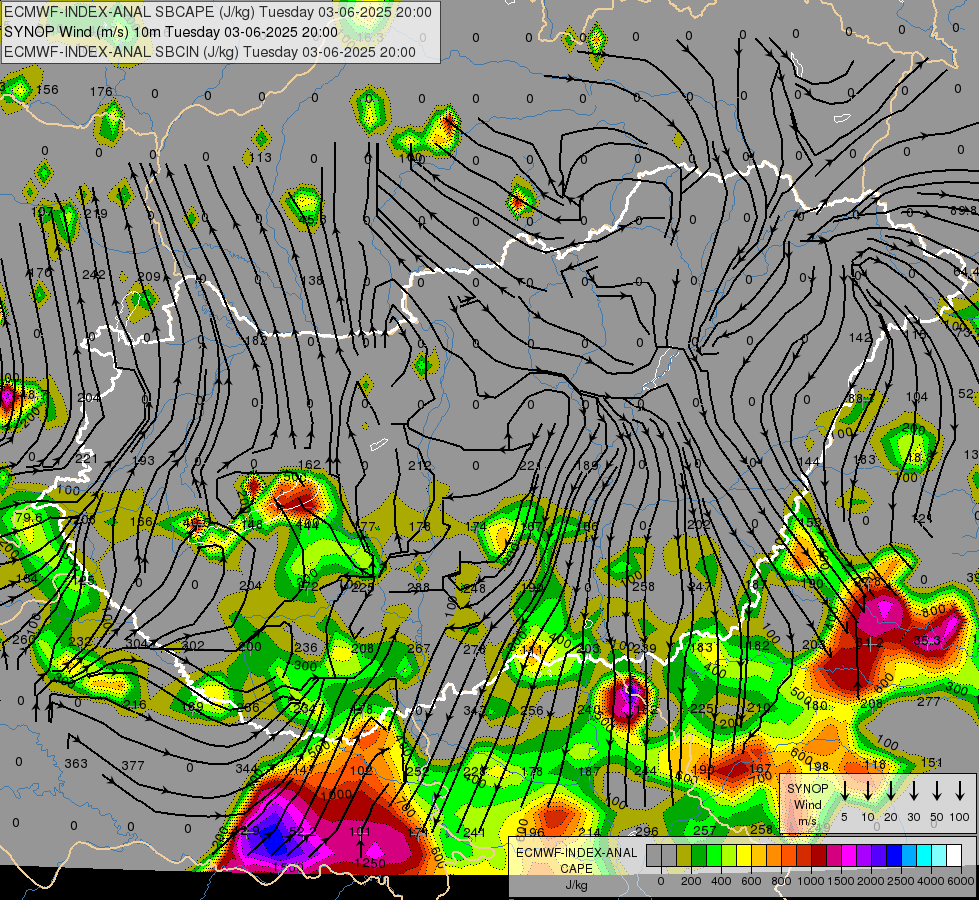979x900 pixels.
Task: Select the SYNOP Wind 10m title line
Action: point(170,32)
